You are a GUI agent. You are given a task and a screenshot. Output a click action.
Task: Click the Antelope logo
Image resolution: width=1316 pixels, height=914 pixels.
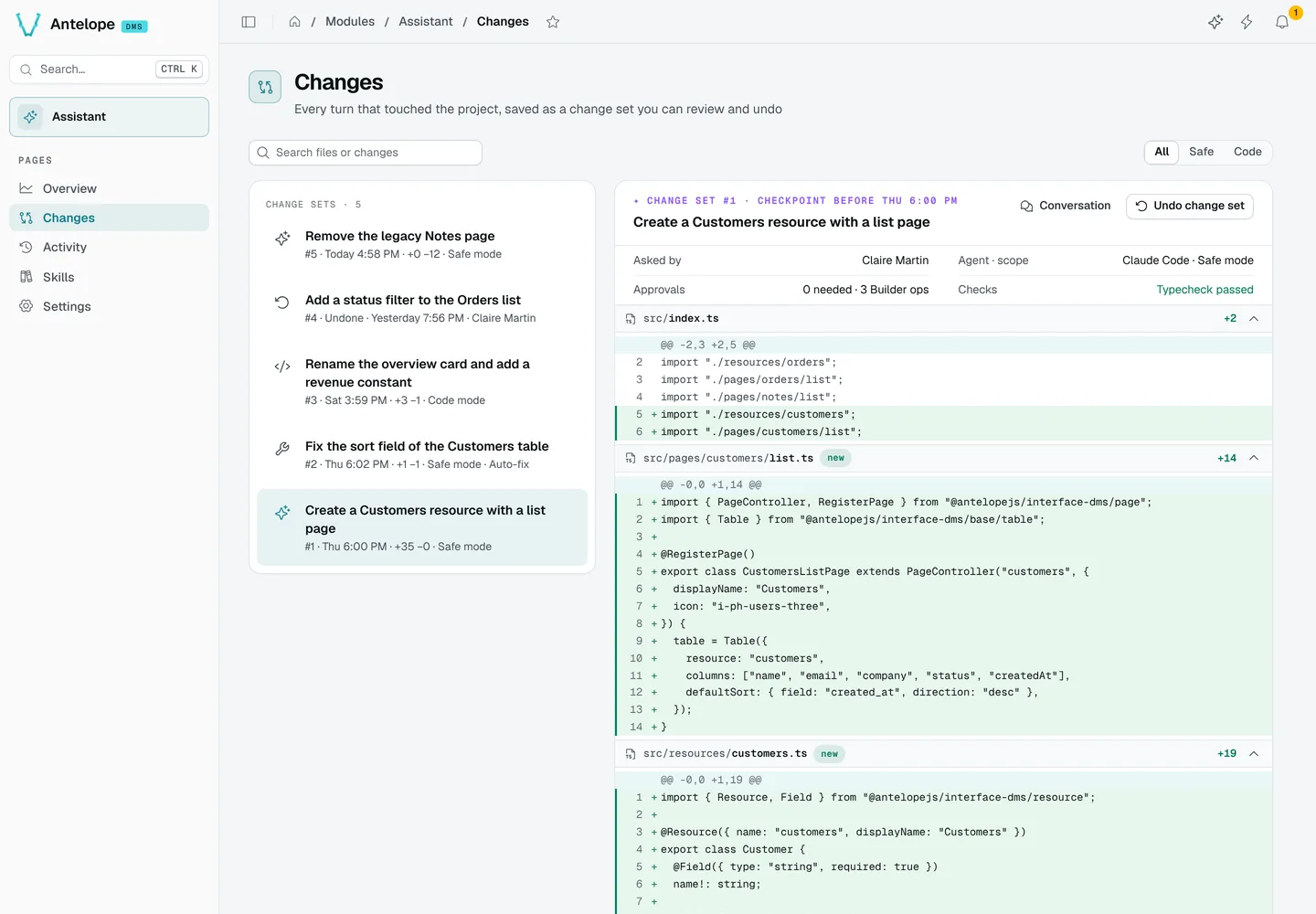tap(28, 25)
